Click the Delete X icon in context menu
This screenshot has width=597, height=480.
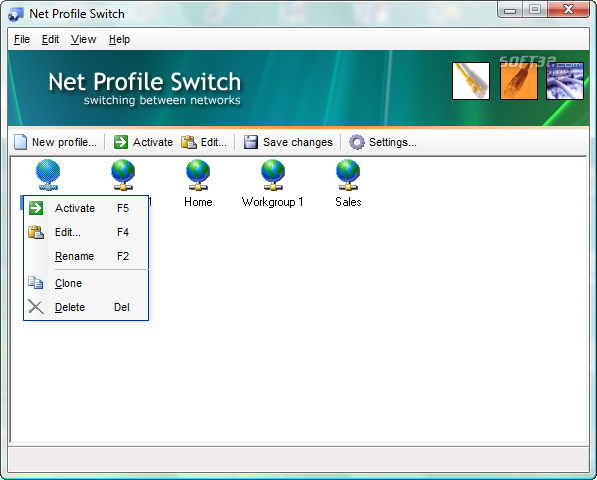36,307
